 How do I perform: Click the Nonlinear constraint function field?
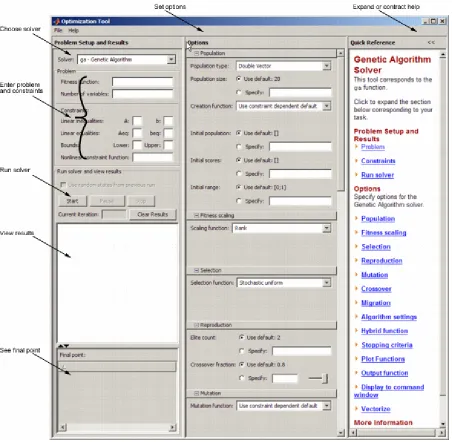click(x=153, y=157)
